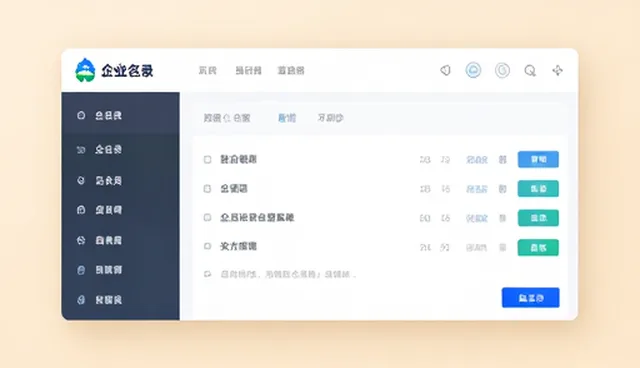
Task: Switch to the first gray content tab
Action: coord(227,118)
